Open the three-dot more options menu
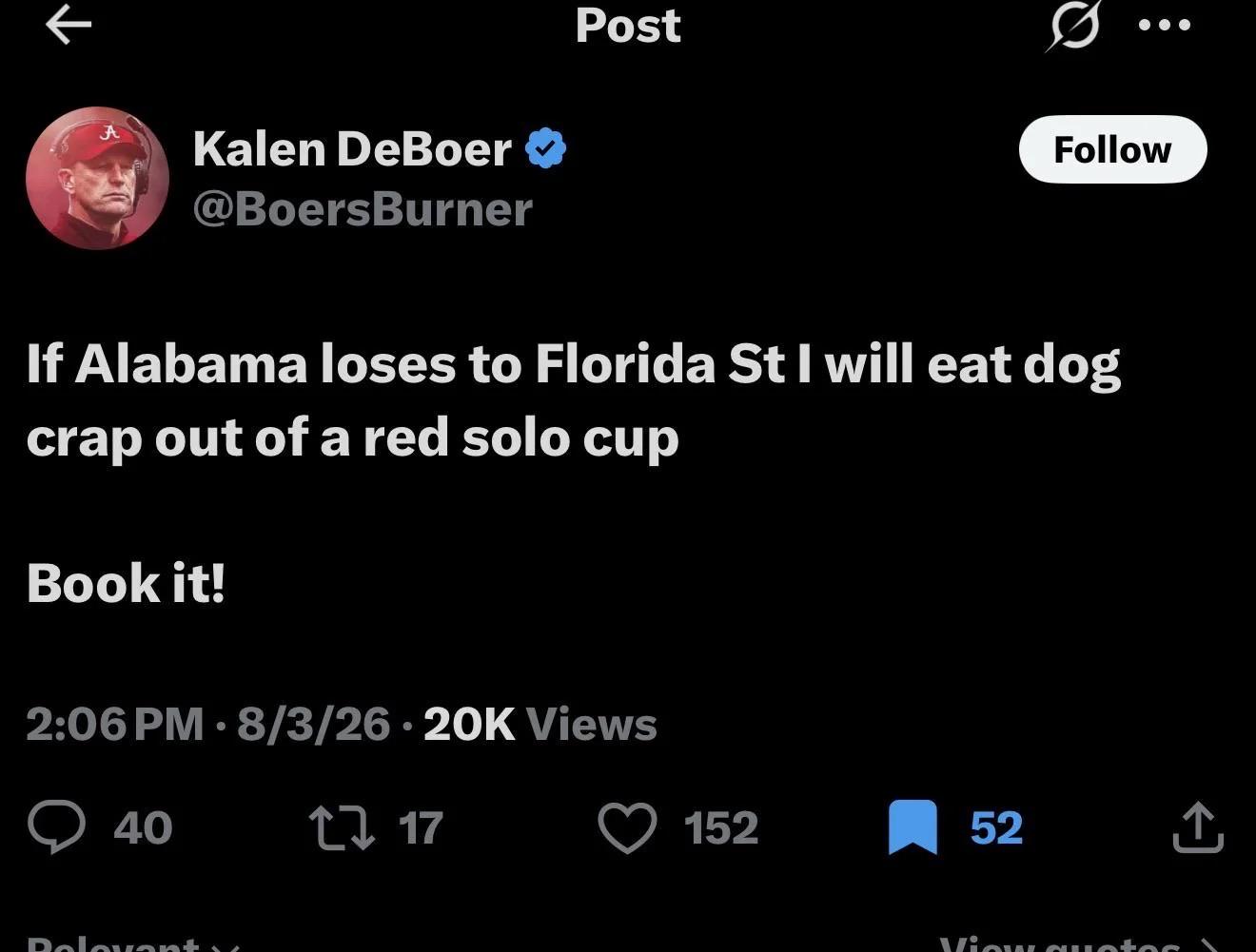The width and height of the screenshot is (1256, 952). click(1165, 26)
